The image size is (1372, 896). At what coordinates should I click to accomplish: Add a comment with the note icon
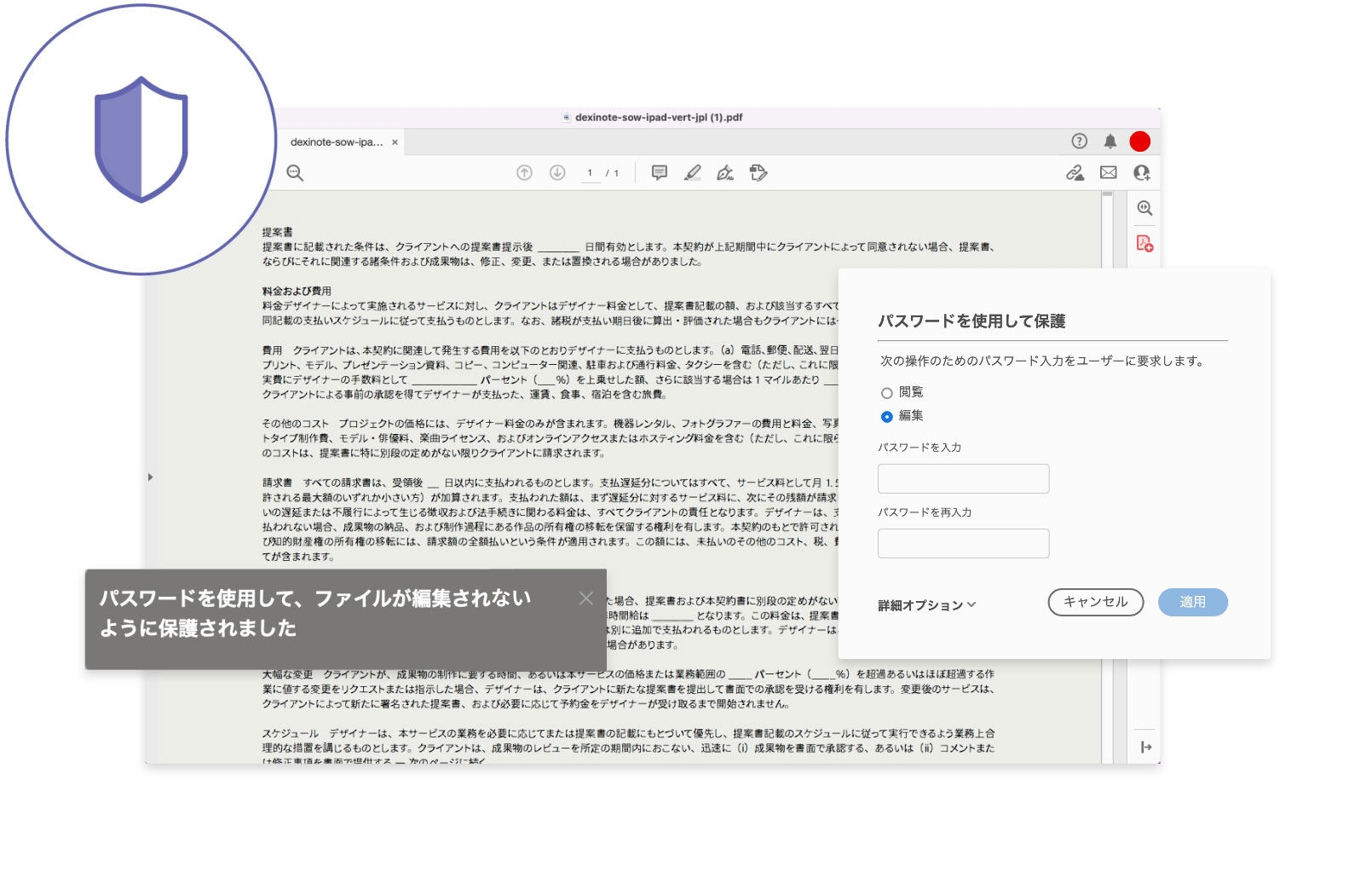coord(659,173)
